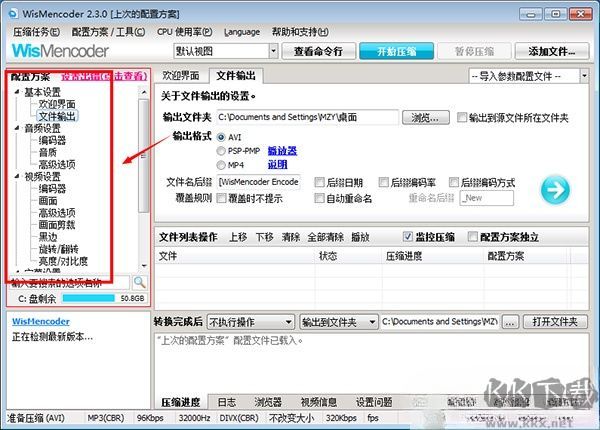Click 添加文件 button

(551, 51)
